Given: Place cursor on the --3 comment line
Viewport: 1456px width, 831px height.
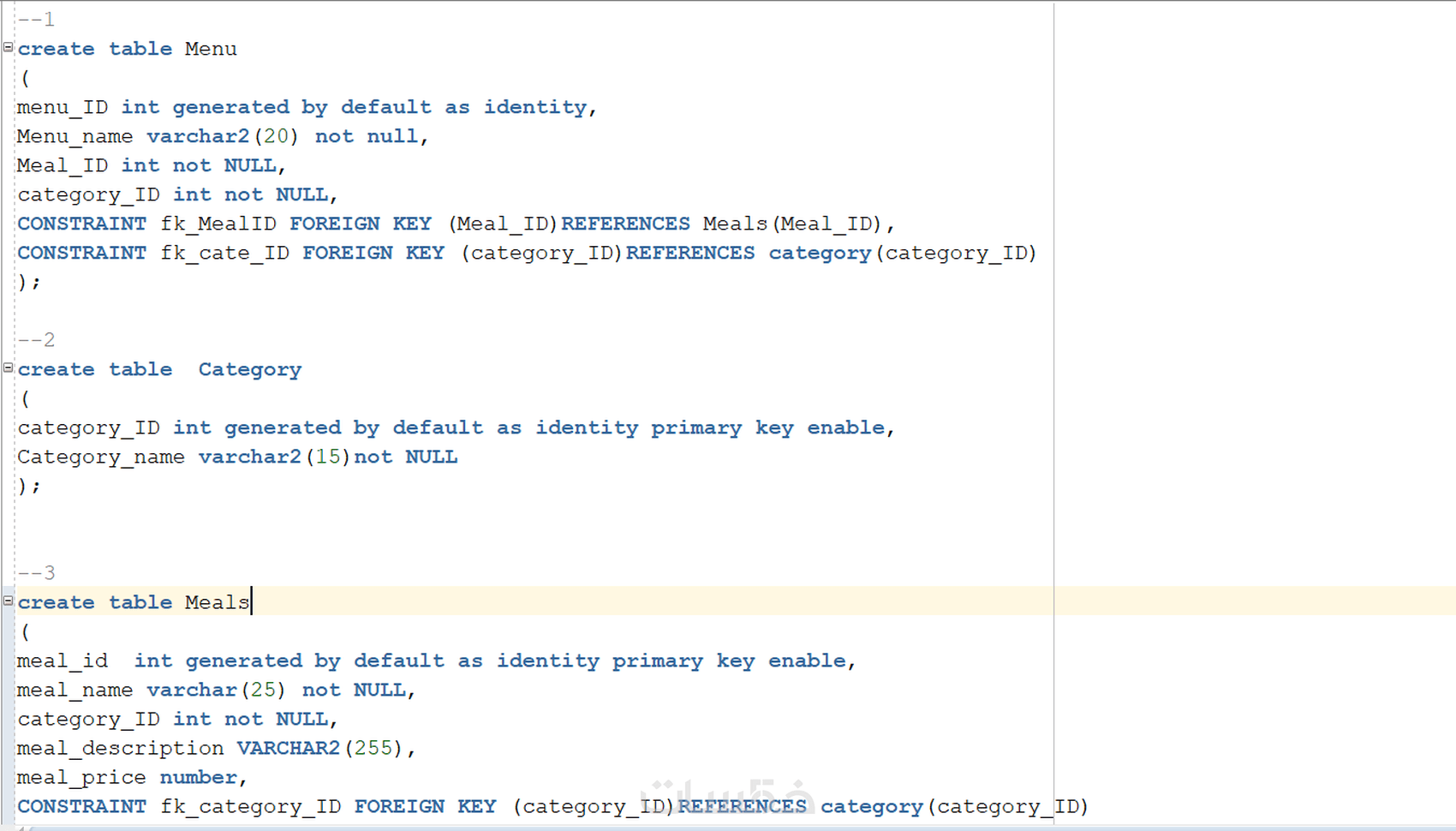Looking at the screenshot, I should coord(36,572).
